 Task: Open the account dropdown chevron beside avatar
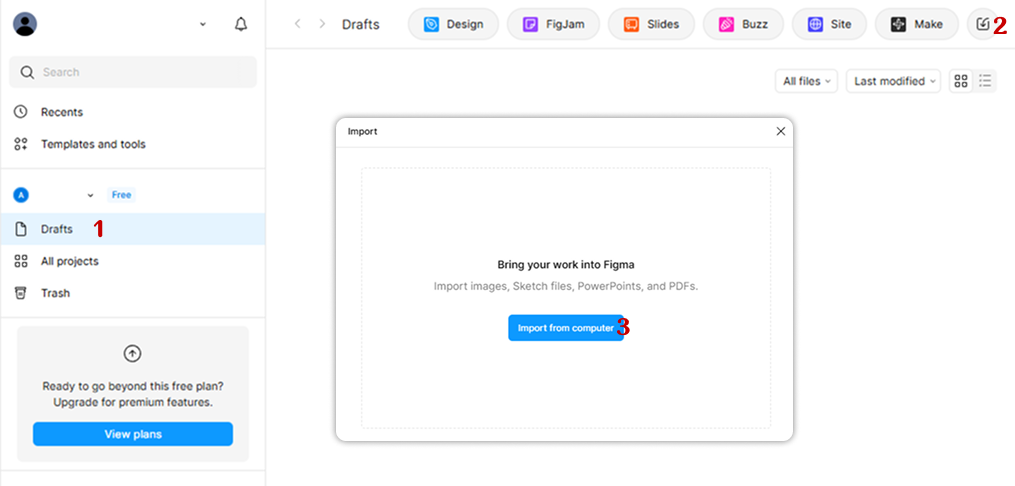coord(203,25)
